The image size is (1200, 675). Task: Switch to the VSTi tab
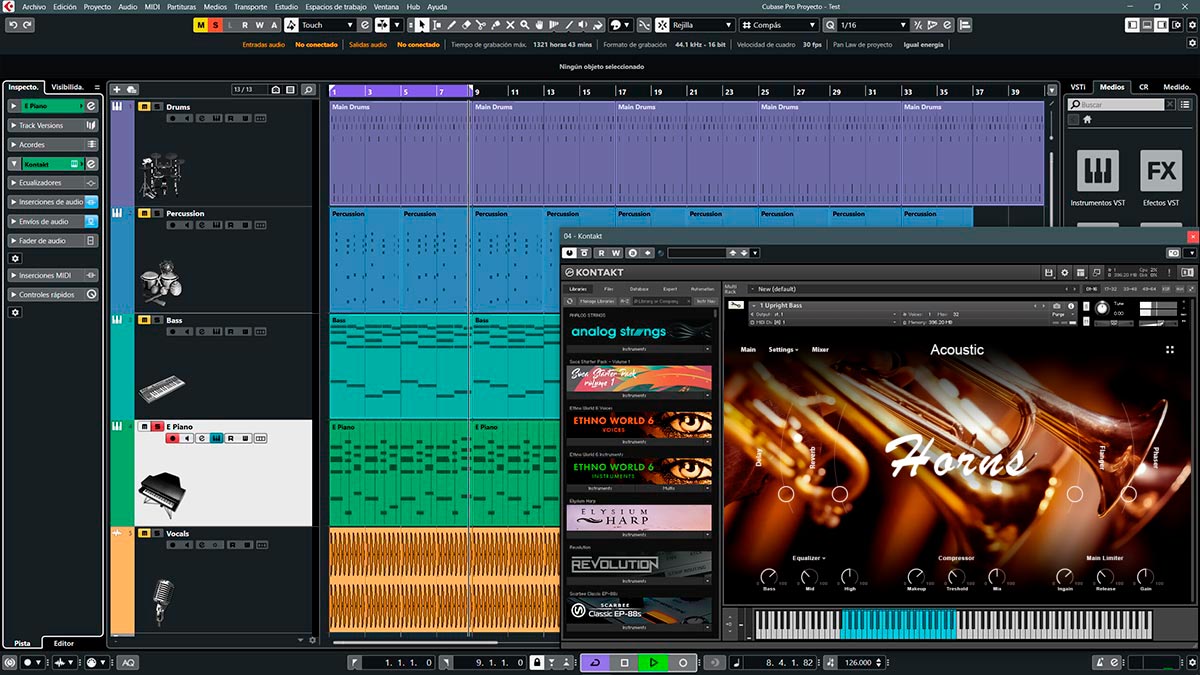click(1078, 87)
